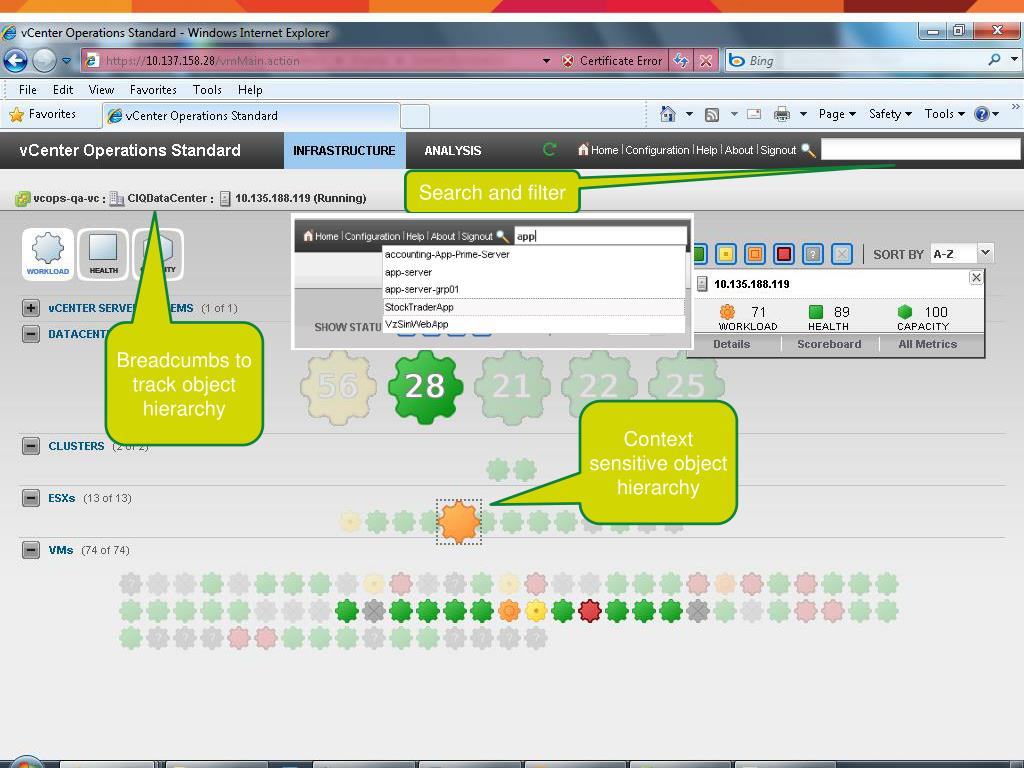Toggle the yellow status filter button
Image resolution: width=1024 pixels, height=768 pixels.
click(726, 254)
